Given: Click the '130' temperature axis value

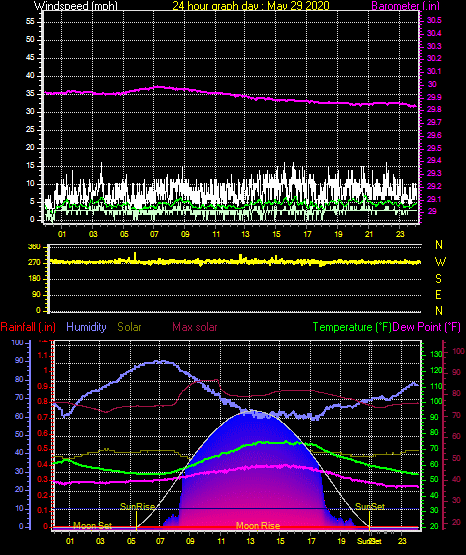Looking at the screenshot, I should (436, 354).
